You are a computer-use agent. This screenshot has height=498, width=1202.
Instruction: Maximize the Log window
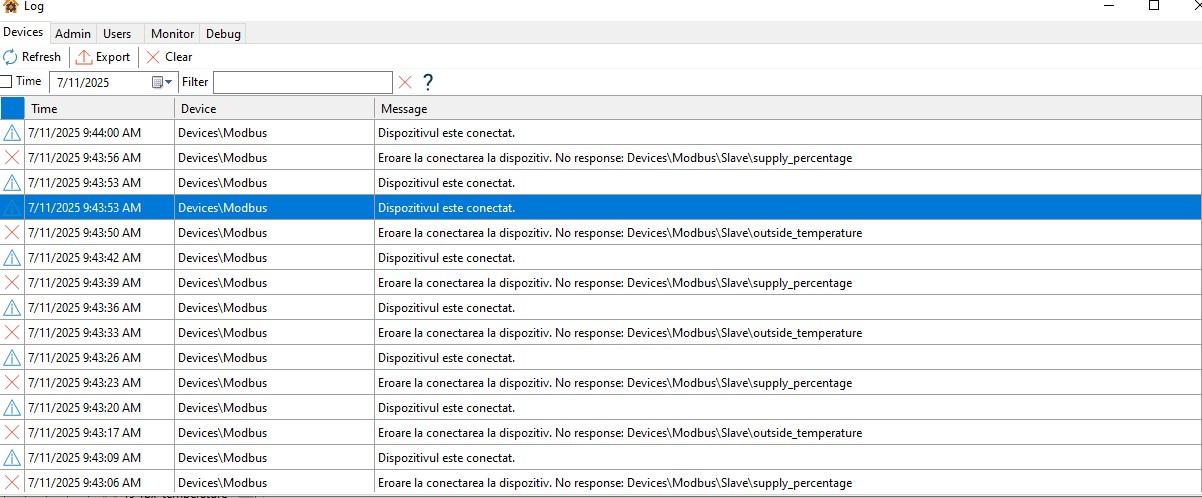coord(1153,6)
